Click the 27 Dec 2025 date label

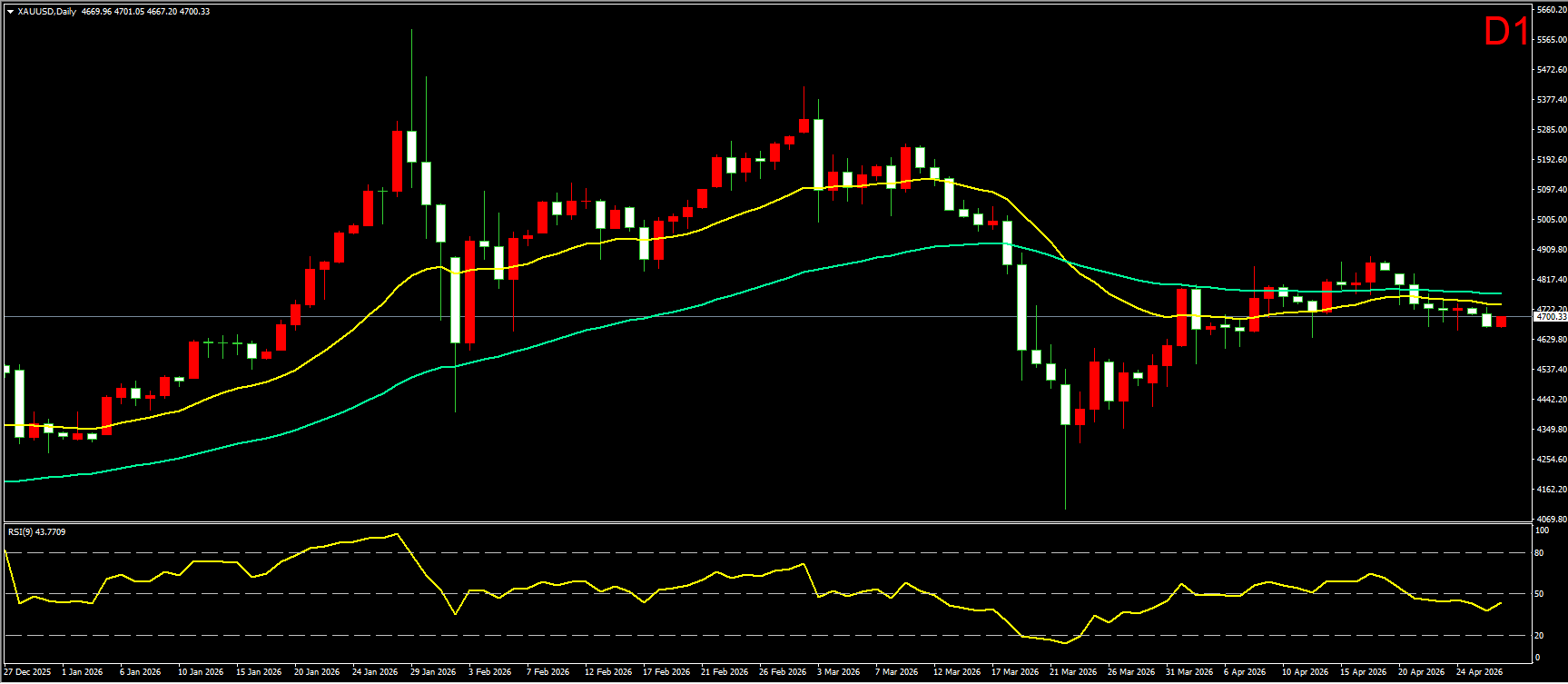[27, 672]
